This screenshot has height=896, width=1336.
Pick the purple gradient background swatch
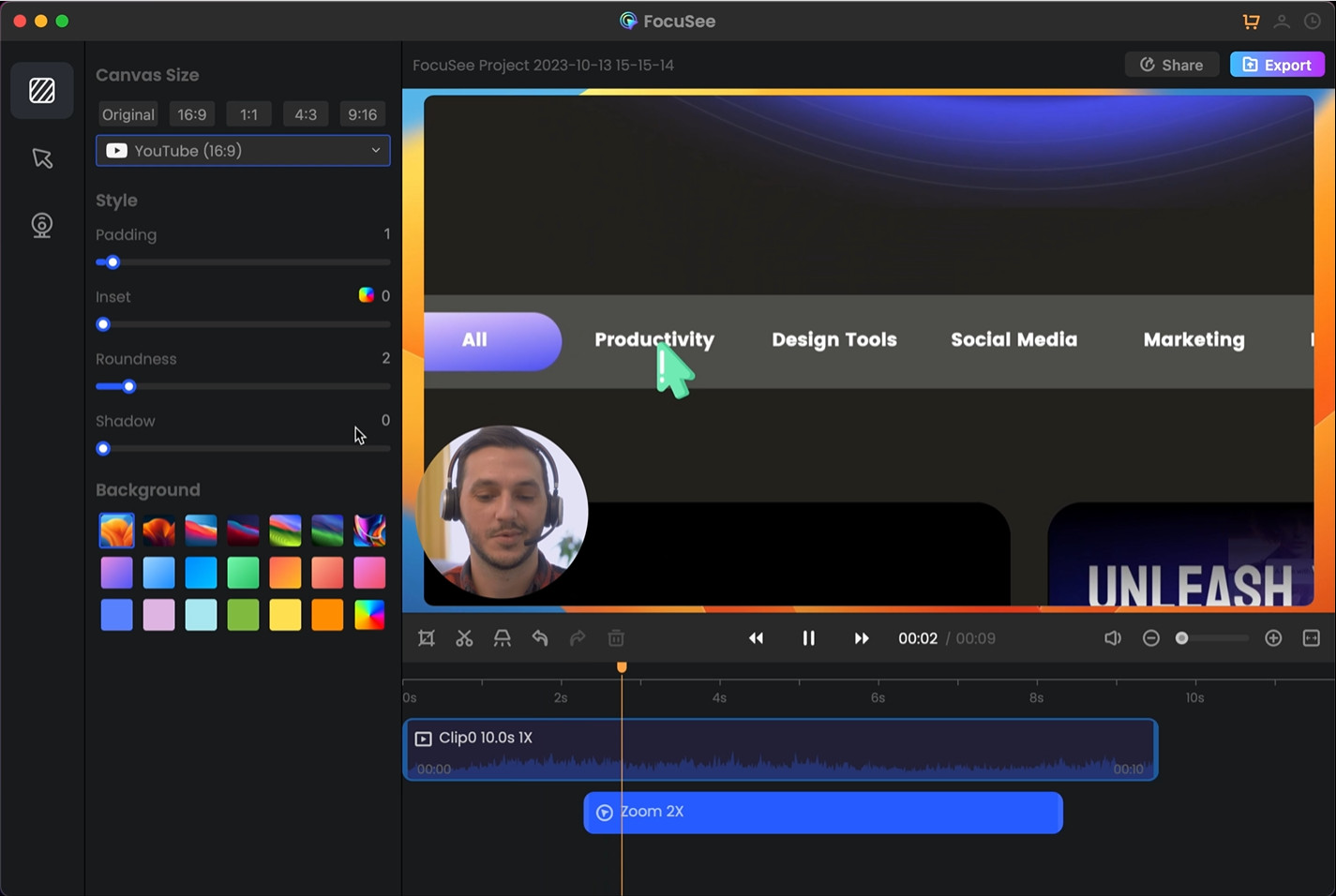coord(116,573)
